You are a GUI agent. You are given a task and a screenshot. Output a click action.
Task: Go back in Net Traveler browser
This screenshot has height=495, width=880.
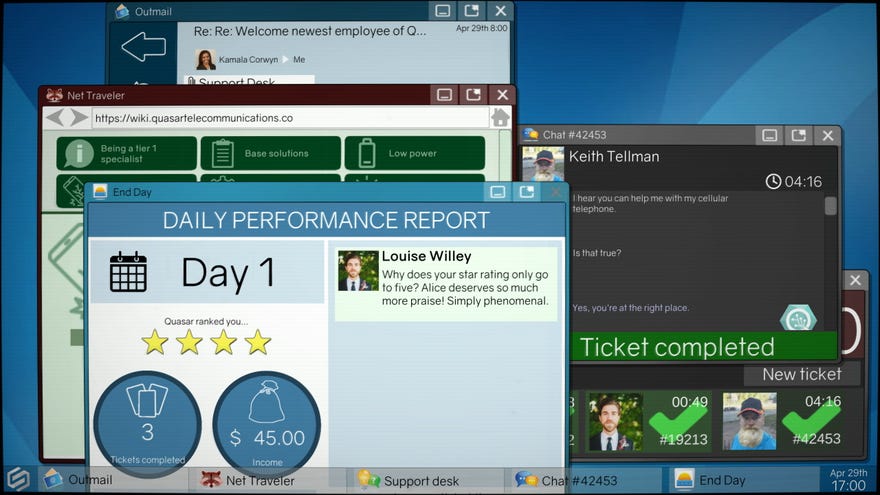tap(56, 118)
